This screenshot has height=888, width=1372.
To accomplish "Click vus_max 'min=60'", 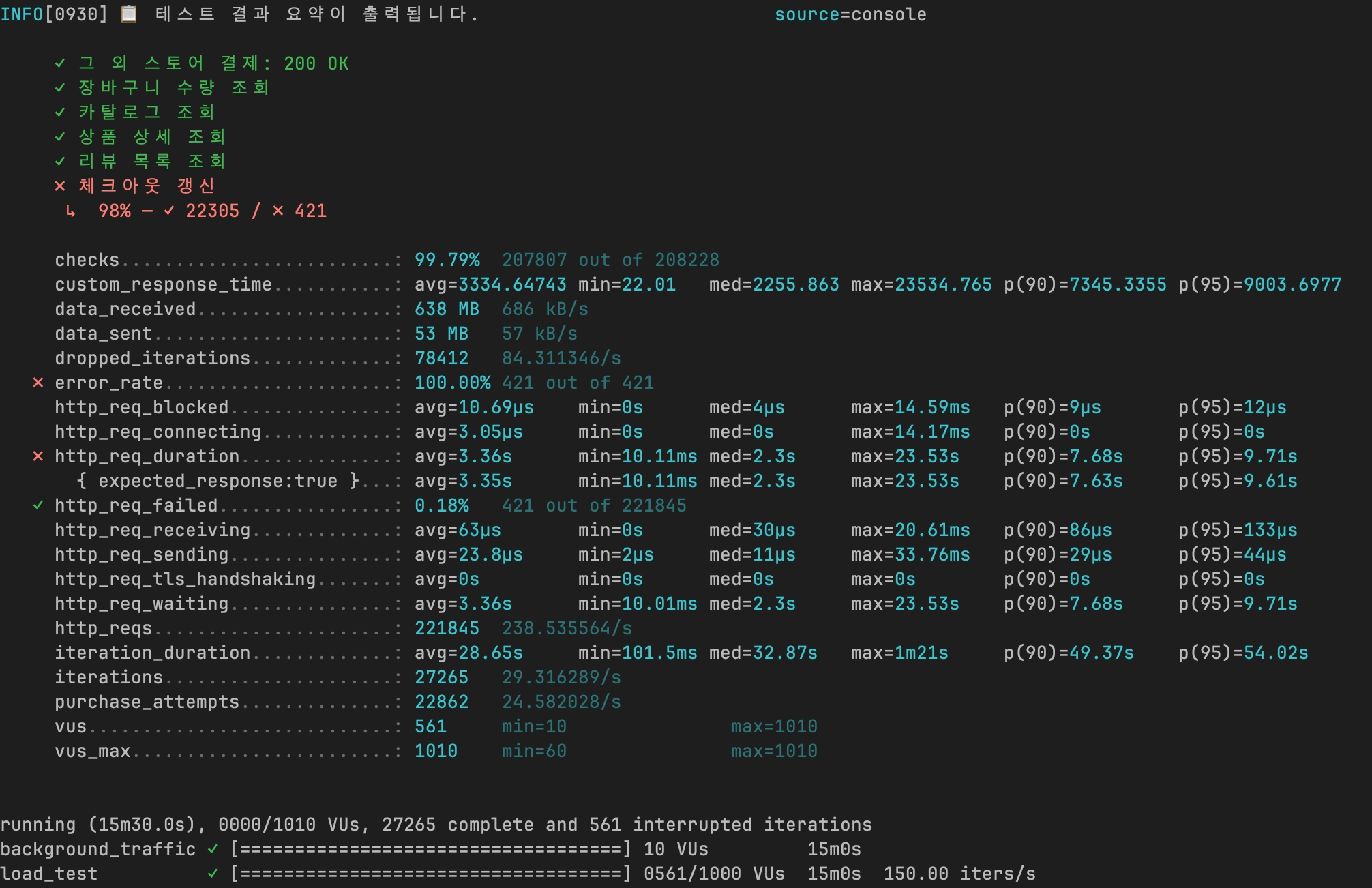I will (x=534, y=751).
